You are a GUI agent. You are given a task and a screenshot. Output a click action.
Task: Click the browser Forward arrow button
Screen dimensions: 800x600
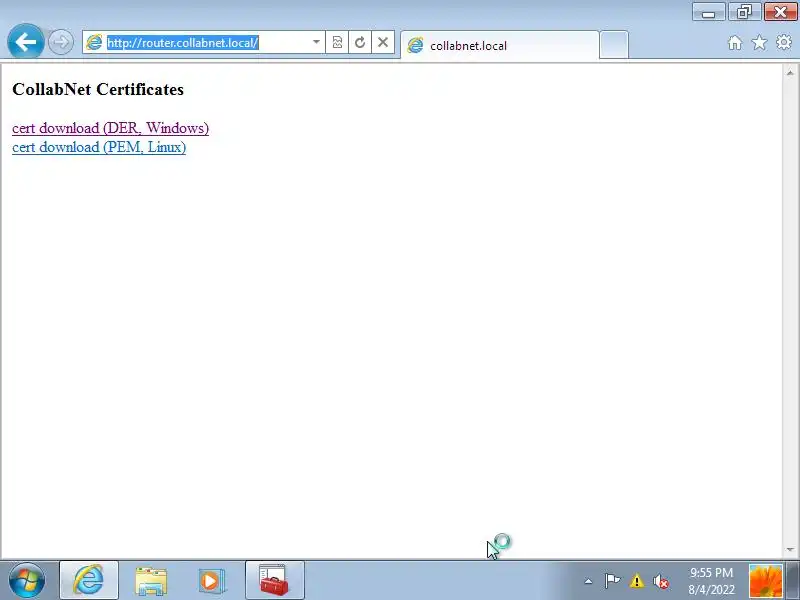pyautogui.click(x=61, y=42)
